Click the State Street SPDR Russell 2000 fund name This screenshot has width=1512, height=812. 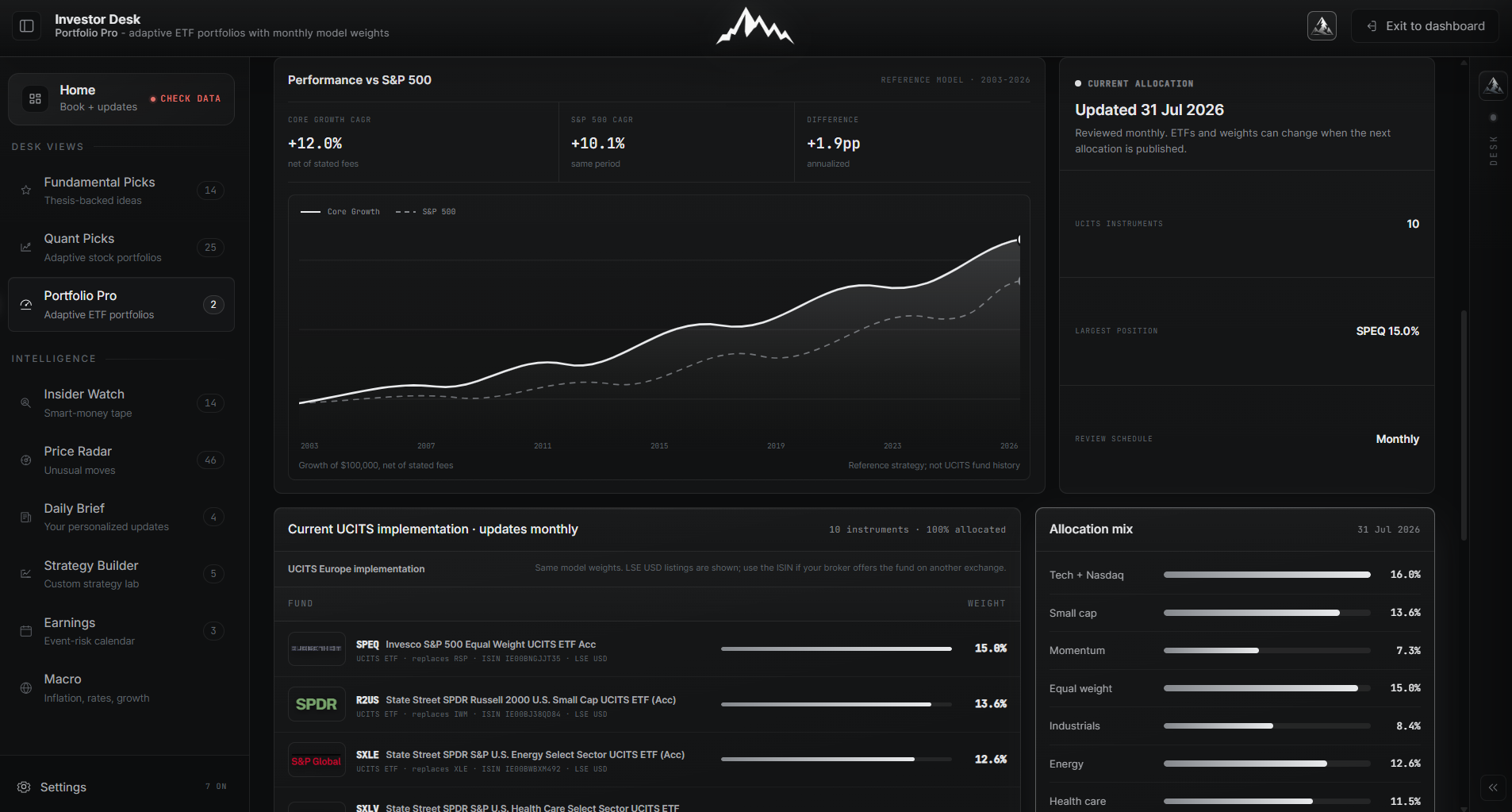point(531,700)
